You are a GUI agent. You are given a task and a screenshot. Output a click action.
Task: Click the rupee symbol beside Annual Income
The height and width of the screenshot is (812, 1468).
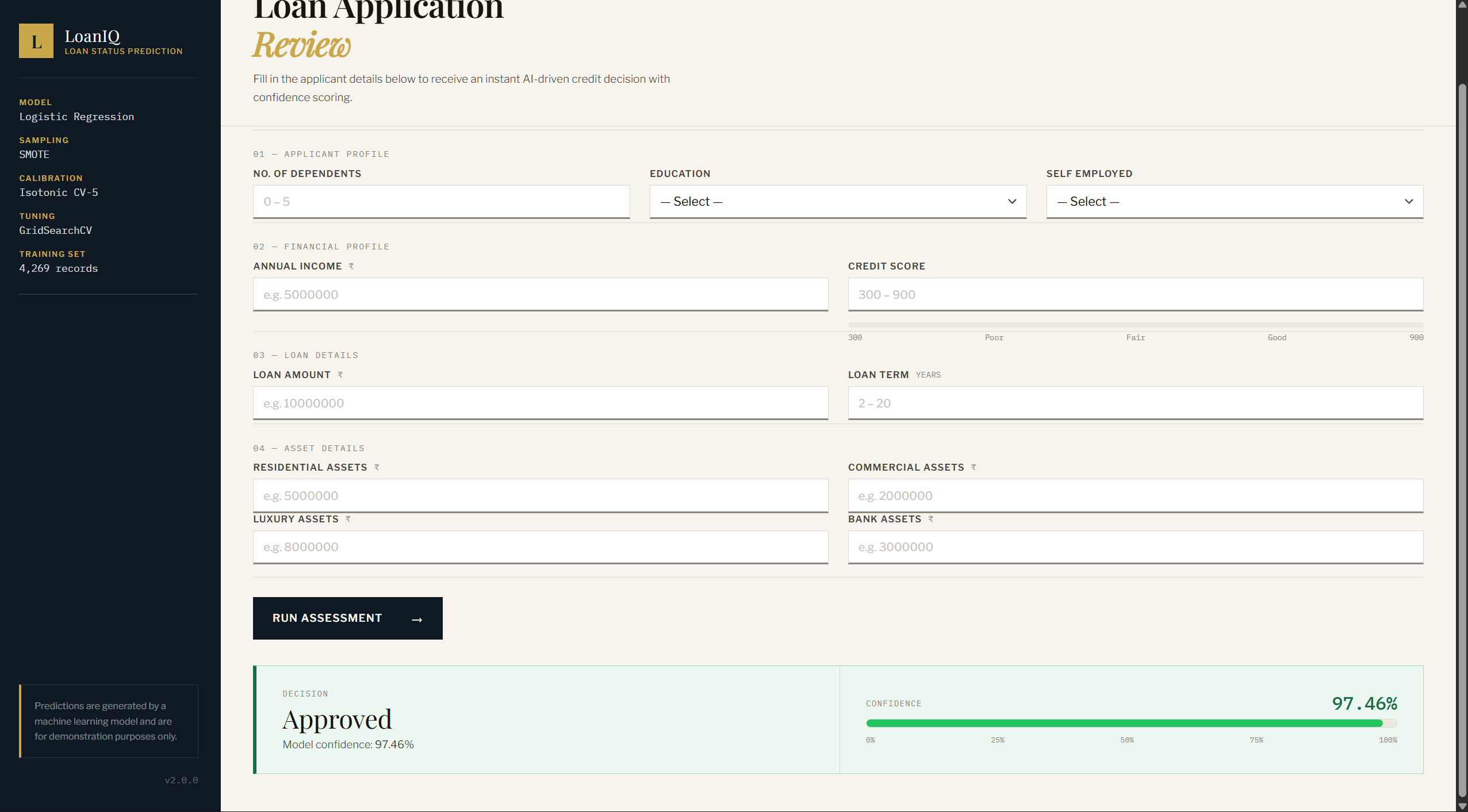(351, 266)
